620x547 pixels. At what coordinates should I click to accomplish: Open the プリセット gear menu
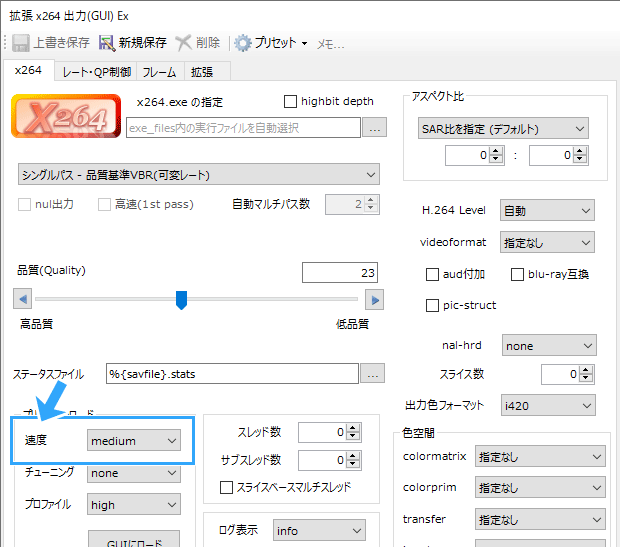(x=270, y=43)
